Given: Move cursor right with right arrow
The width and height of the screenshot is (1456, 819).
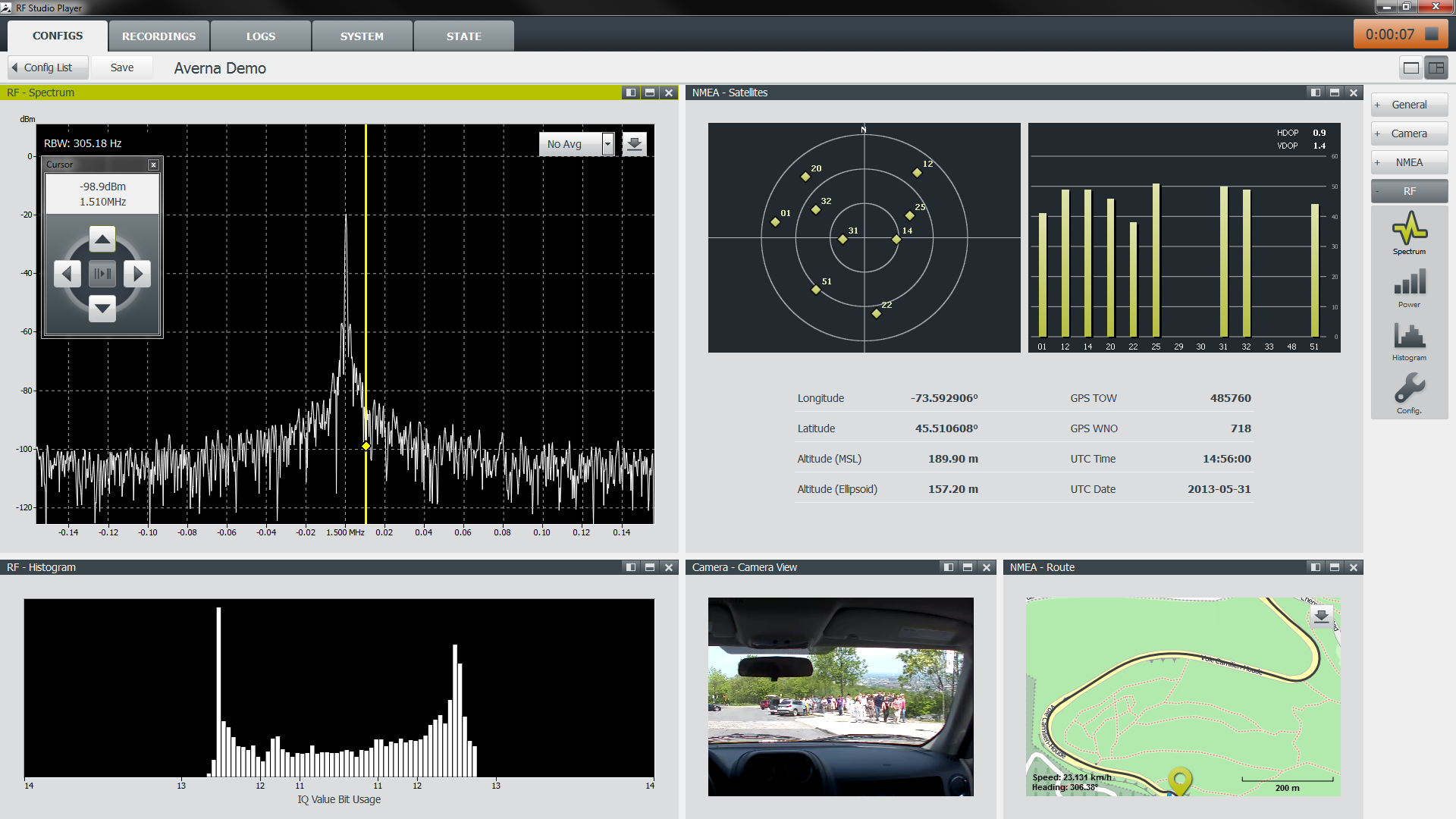Looking at the screenshot, I should tap(137, 274).
